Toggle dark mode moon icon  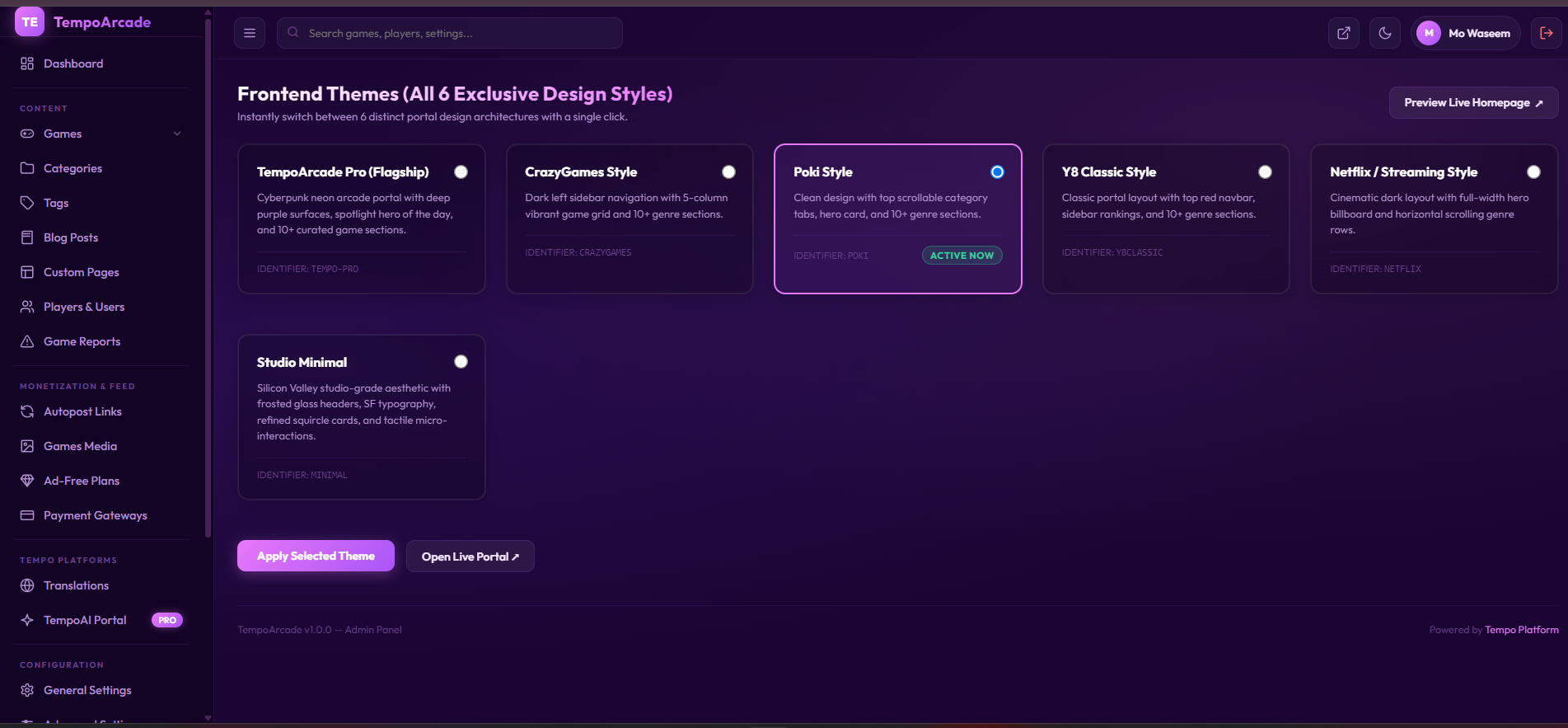[1385, 33]
